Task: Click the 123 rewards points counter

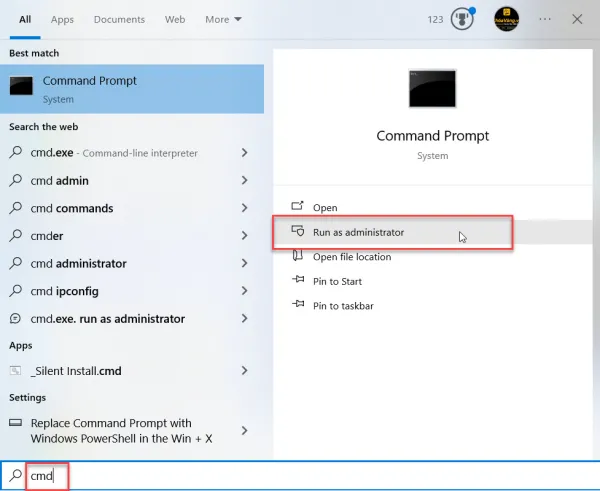Action: (x=435, y=19)
